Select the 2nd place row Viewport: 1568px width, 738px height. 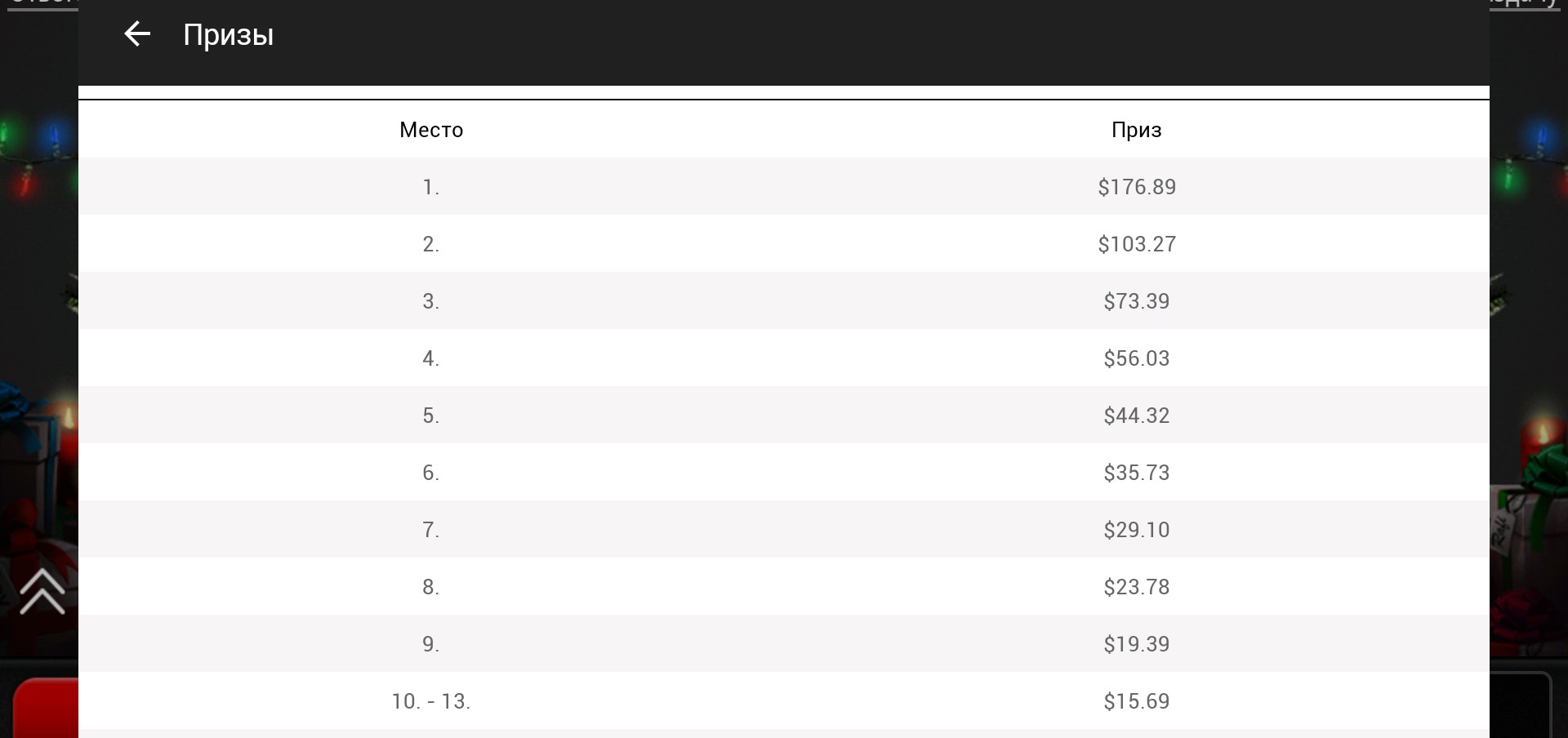coord(784,244)
